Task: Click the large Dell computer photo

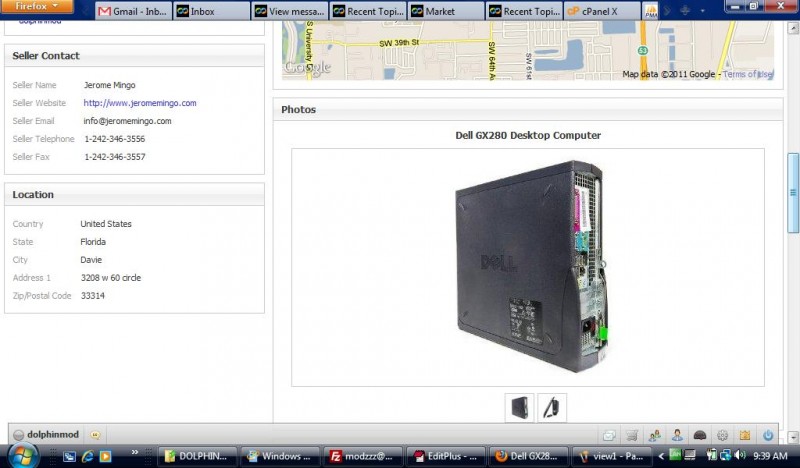Action: pos(531,266)
